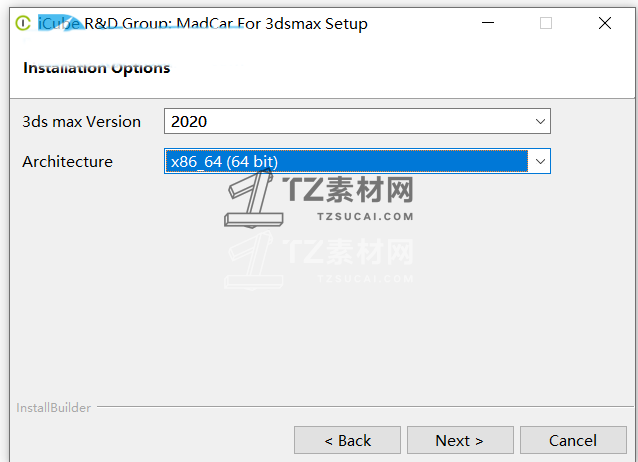The width and height of the screenshot is (638, 462).
Task: Click the InstallBuilder label
Action: point(53,407)
